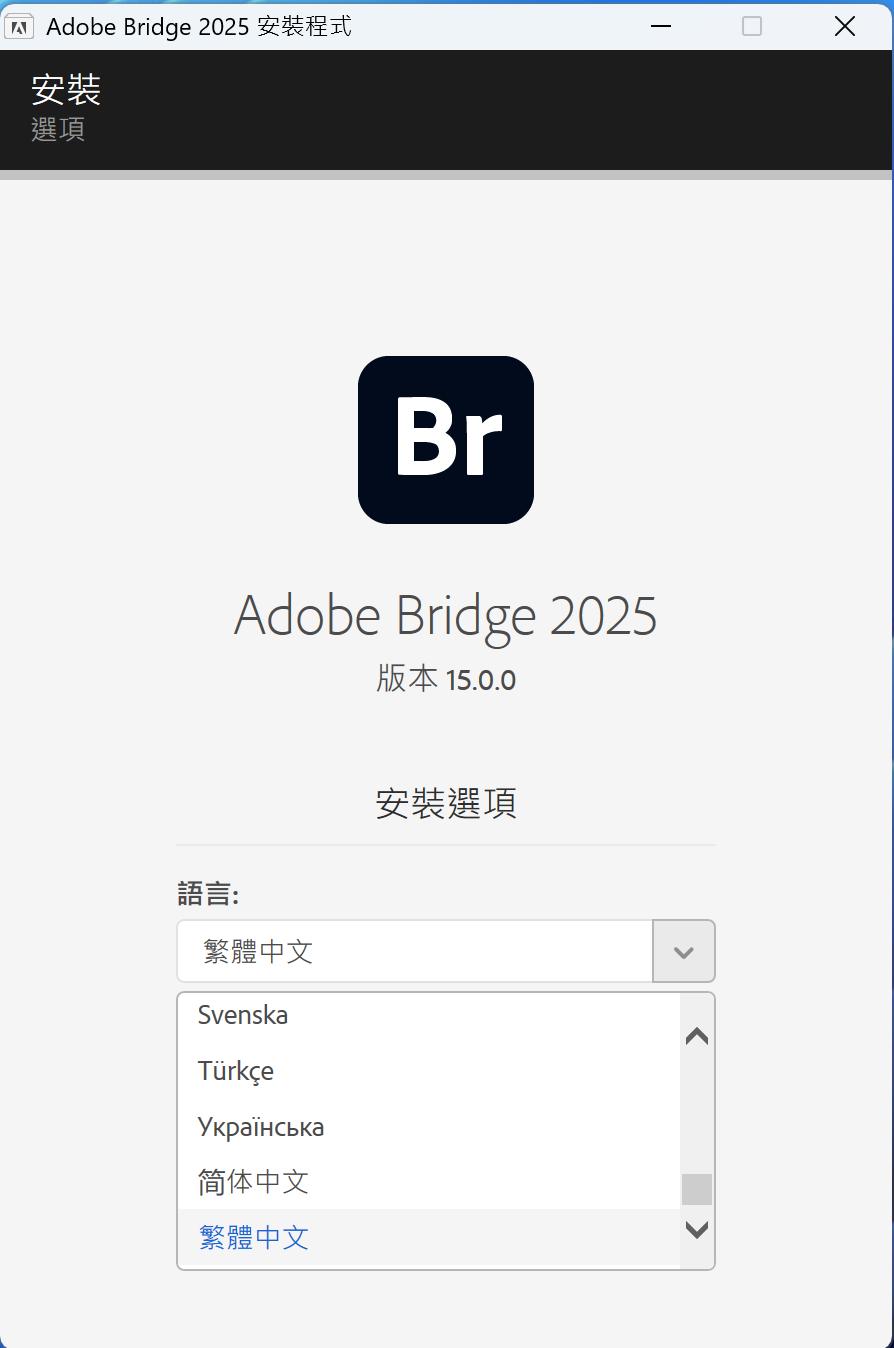
Task: Click the 'Adobe Bridge 2025' product name
Action: (446, 615)
